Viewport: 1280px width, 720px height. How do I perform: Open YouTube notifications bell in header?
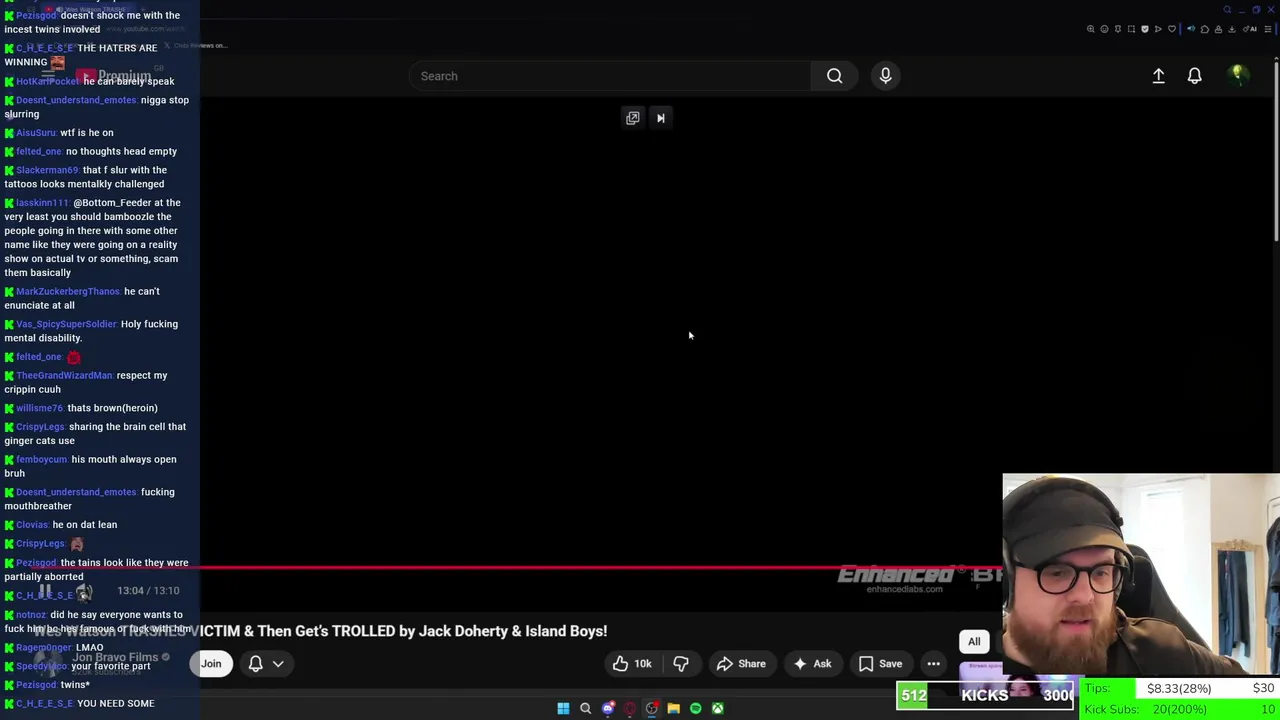point(1194,76)
